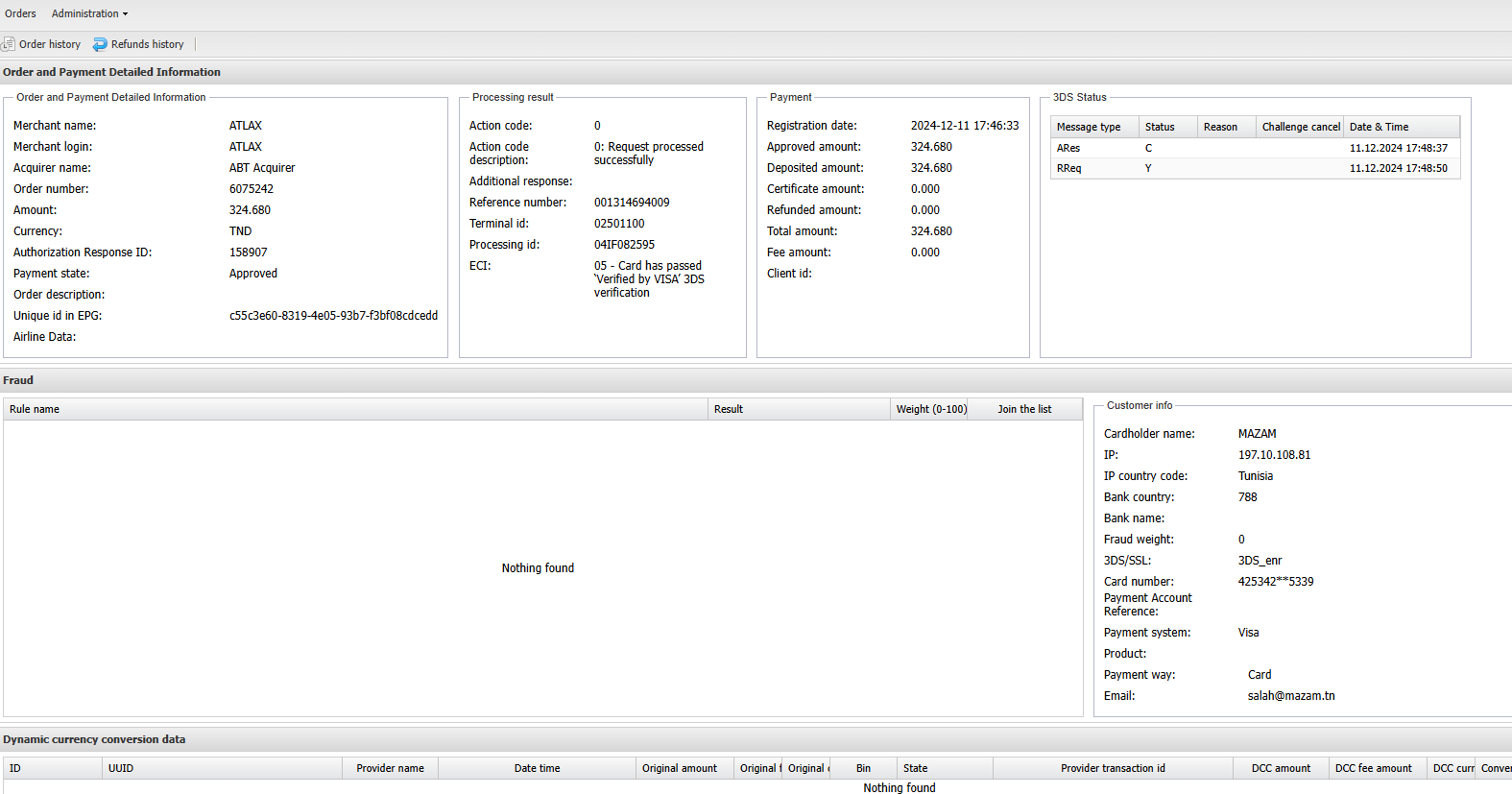
Task: Select the RReq row in 3DS Status
Action: tap(1068, 168)
